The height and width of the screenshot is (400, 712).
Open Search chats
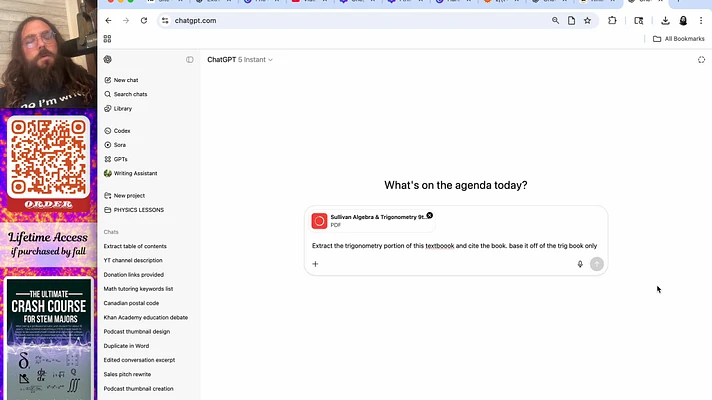pyautogui.click(x=126, y=94)
